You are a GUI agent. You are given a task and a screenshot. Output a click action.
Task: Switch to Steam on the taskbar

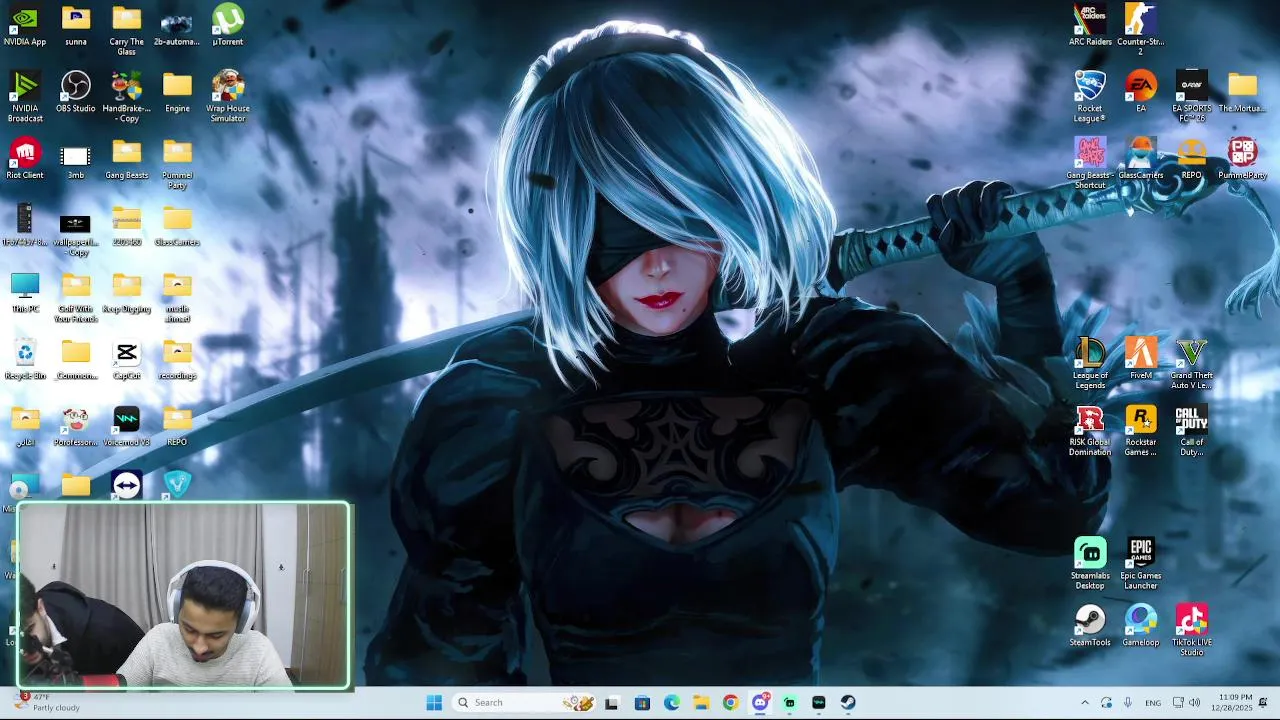tap(848, 702)
